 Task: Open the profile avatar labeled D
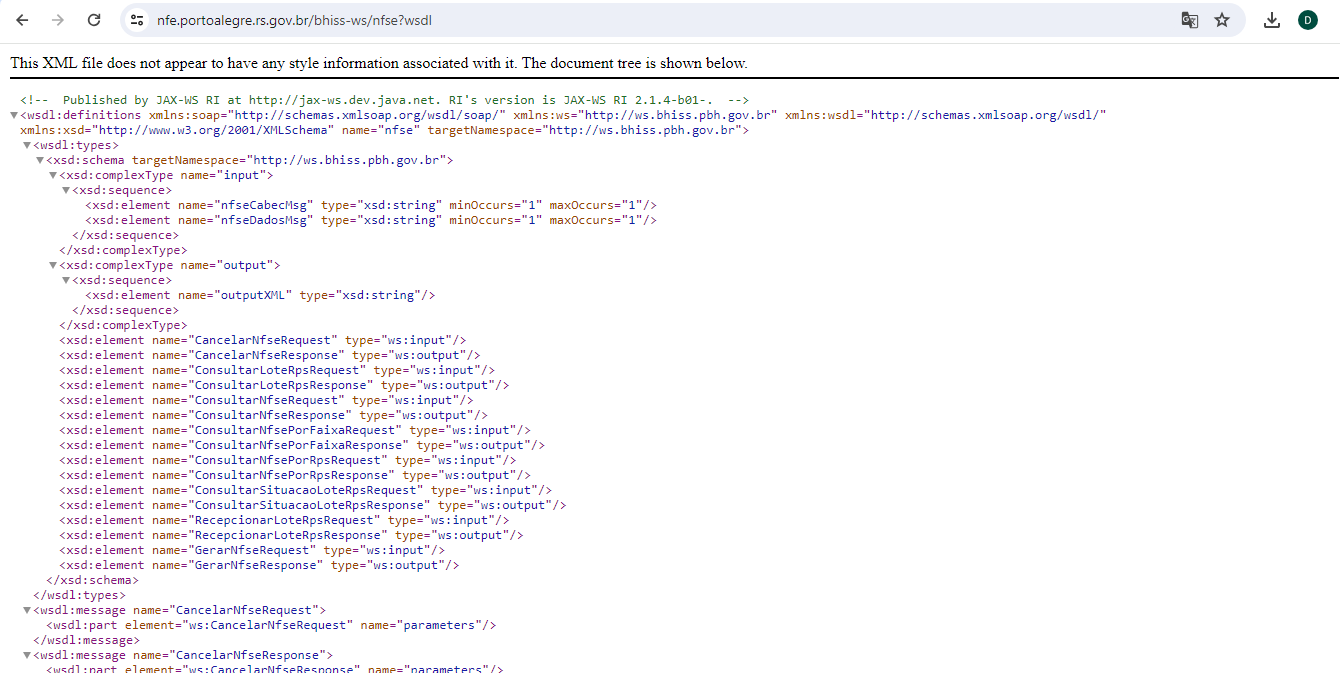pyautogui.click(x=1308, y=20)
